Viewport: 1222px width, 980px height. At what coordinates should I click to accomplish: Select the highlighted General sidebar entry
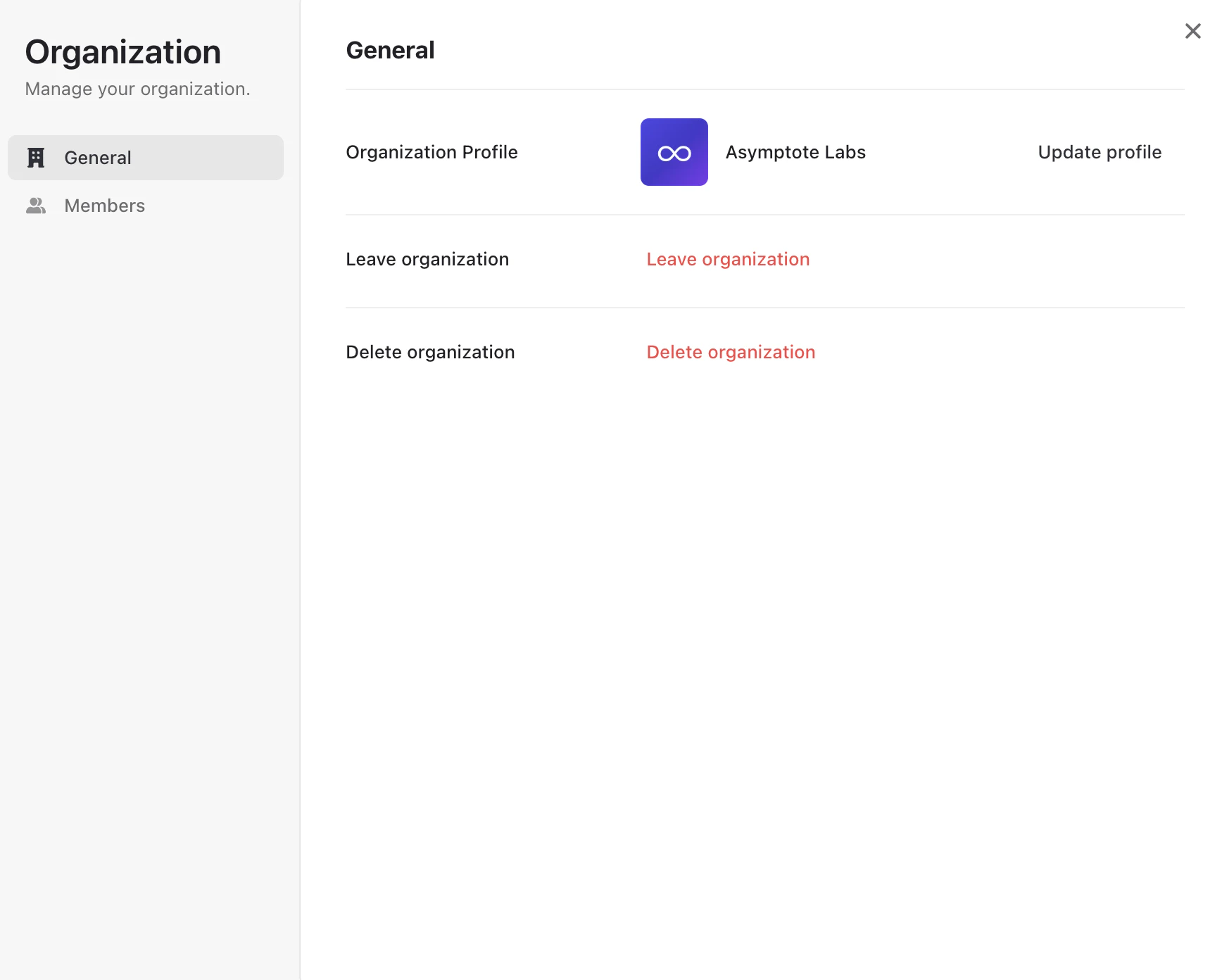point(145,157)
